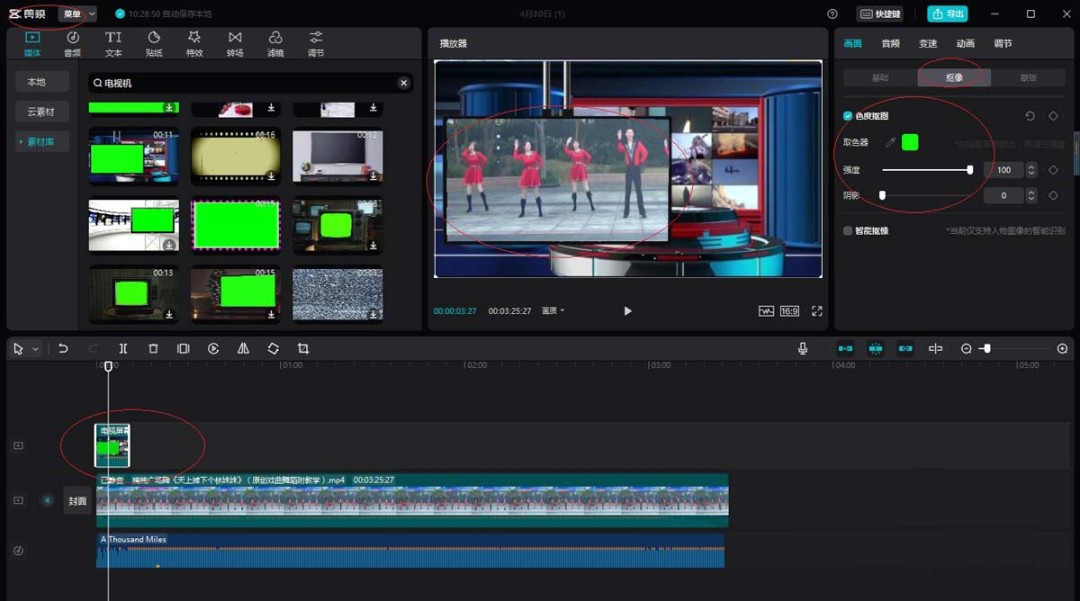Viewport: 1080px width, 601px height.
Task: Uncheck the 色度抠图 chroma key checkbox
Action: tap(848, 116)
